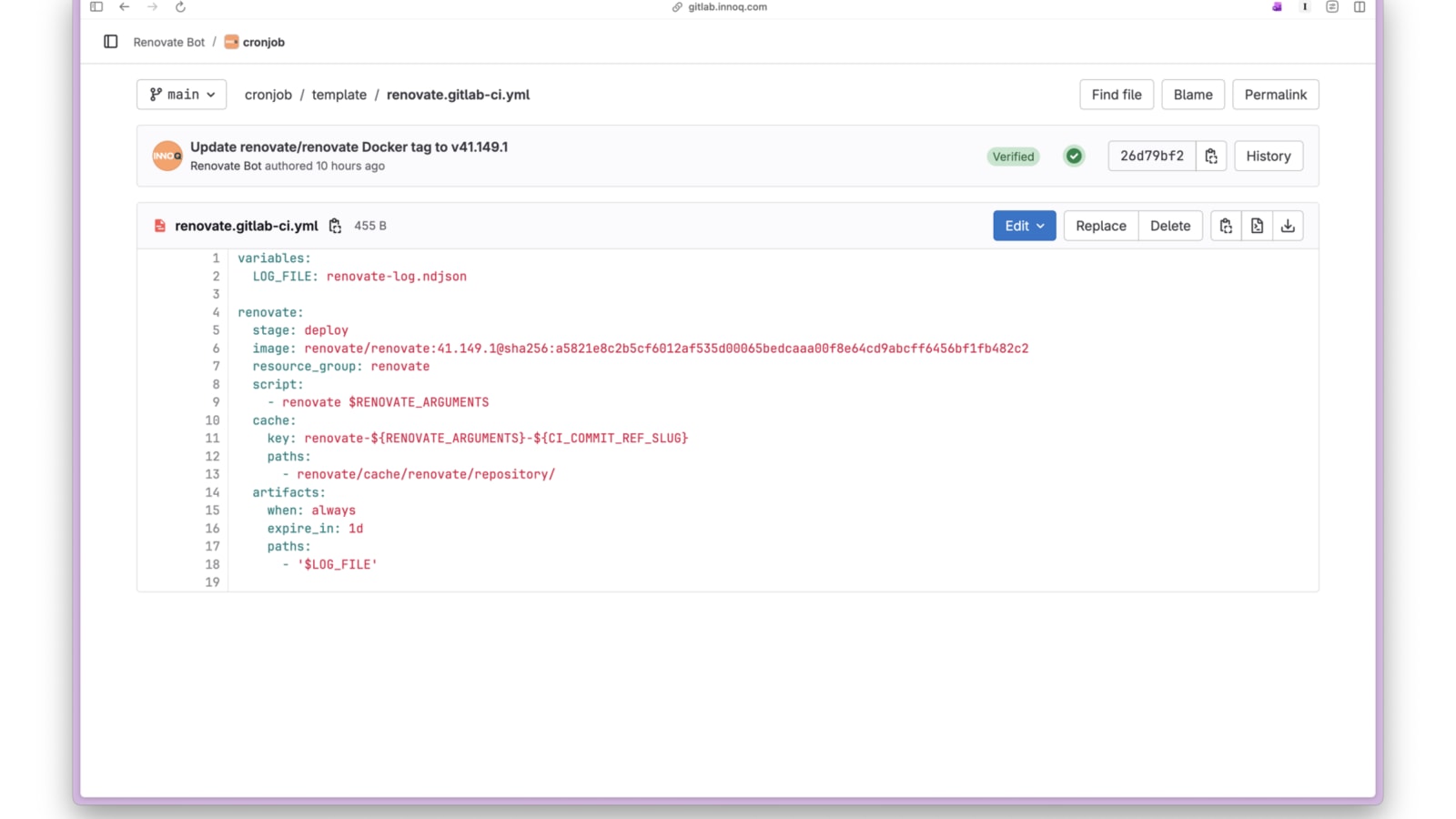The image size is (1456, 819).
Task: Open the Verified signature badge
Action: pos(1013,157)
